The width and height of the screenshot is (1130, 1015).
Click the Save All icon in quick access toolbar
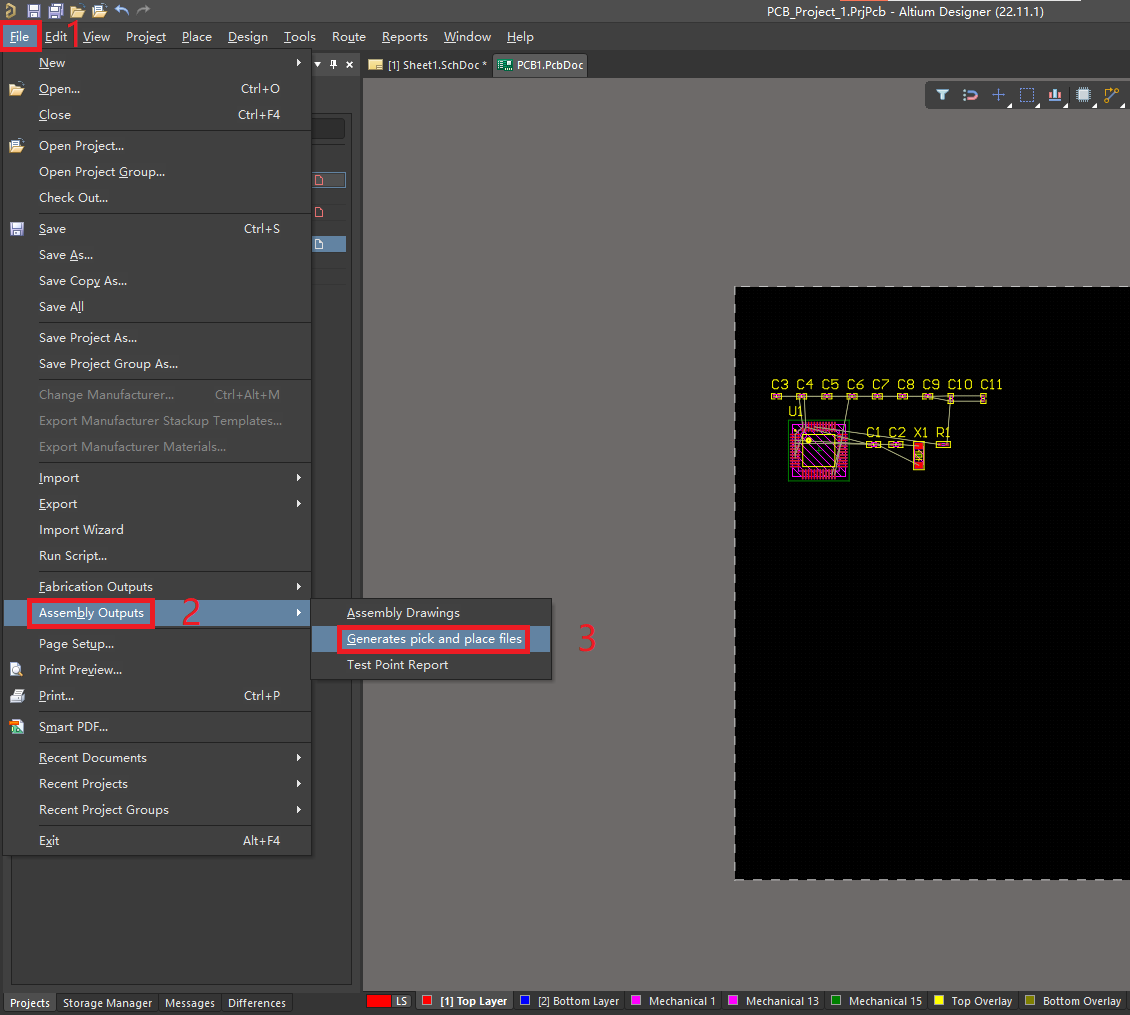point(55,11)
